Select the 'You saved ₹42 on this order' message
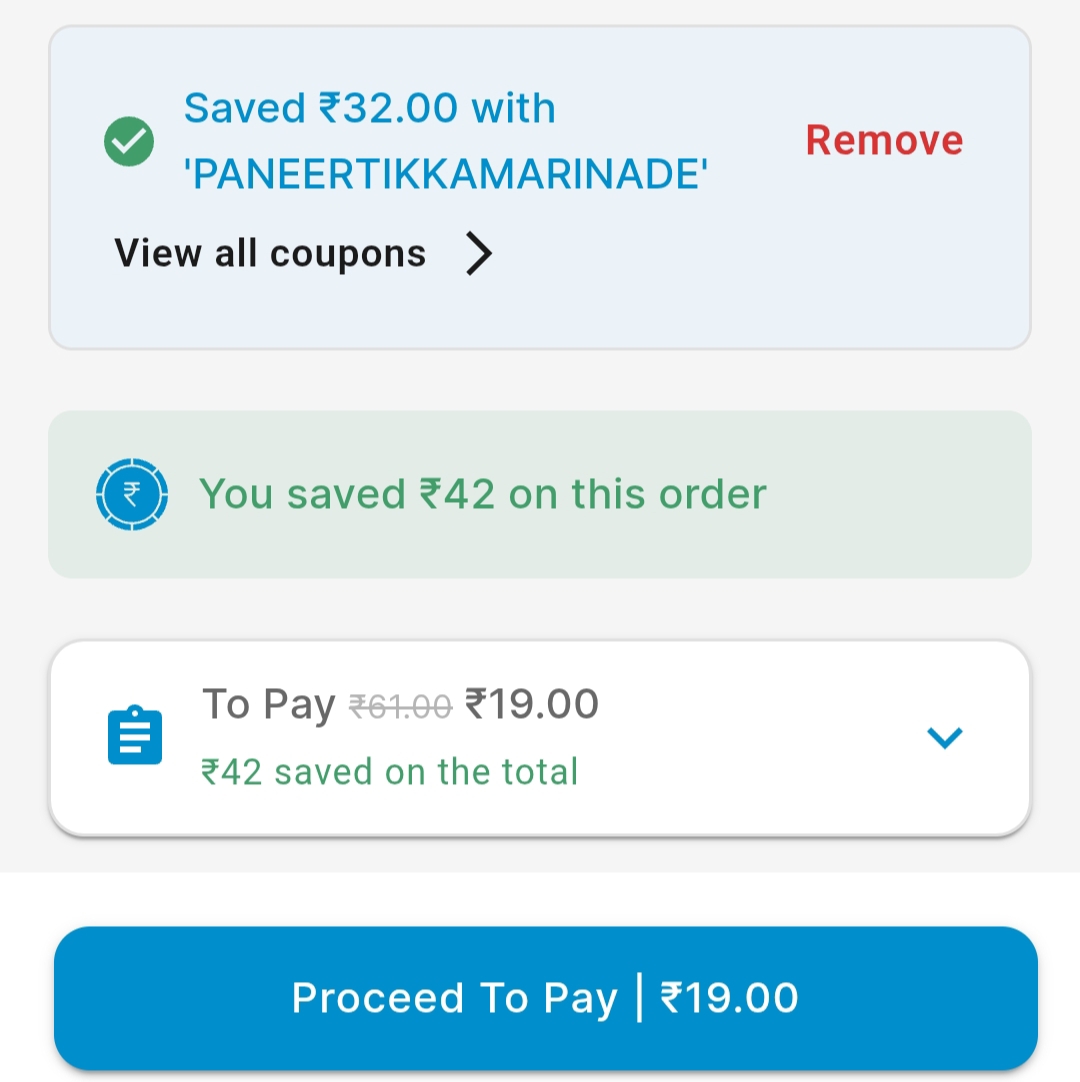This screenshot has height=1082, width=1080. [x=483, y=494]
